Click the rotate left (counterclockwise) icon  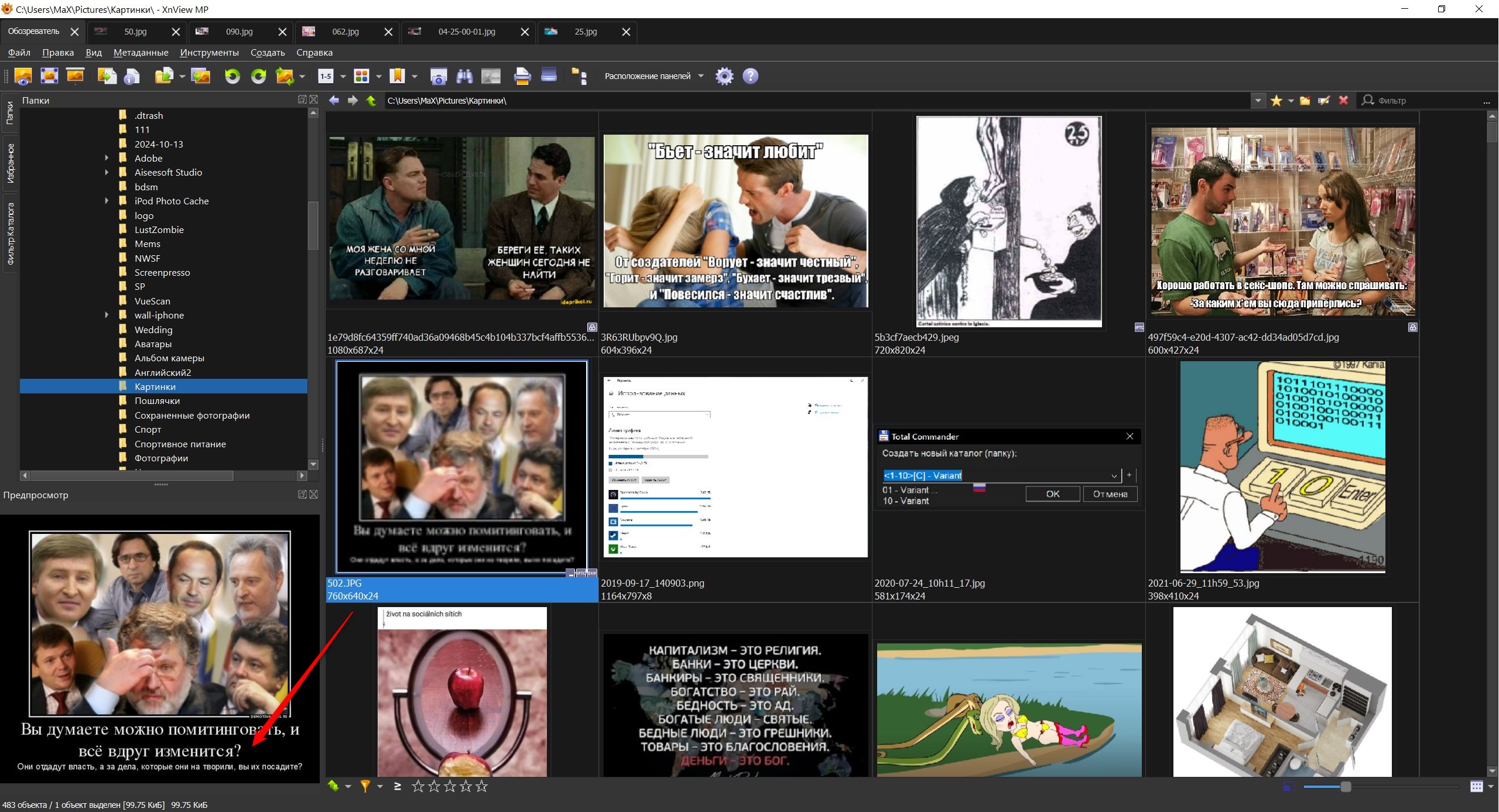tap(232, 76)
